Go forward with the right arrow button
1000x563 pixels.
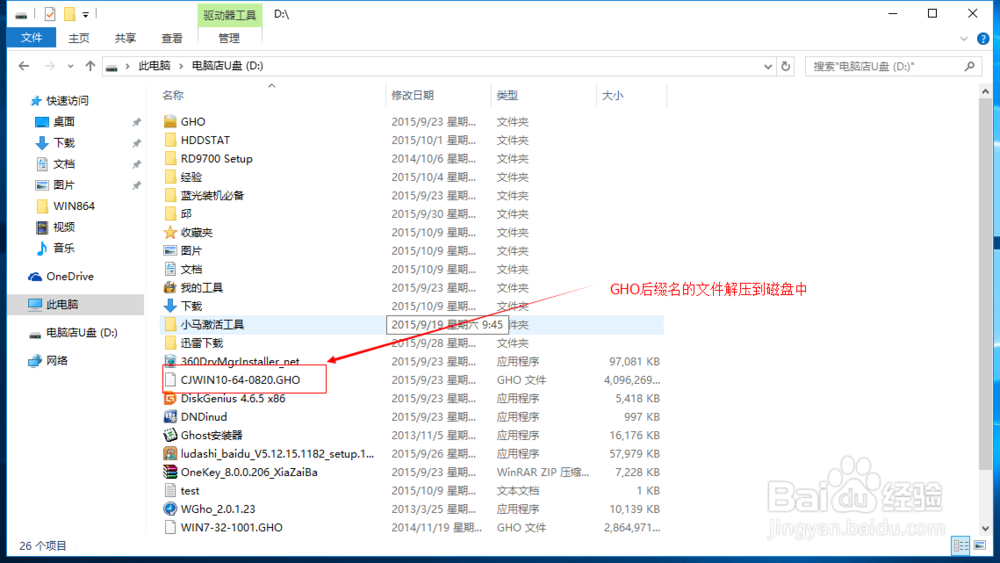click(x=50, y=66)
